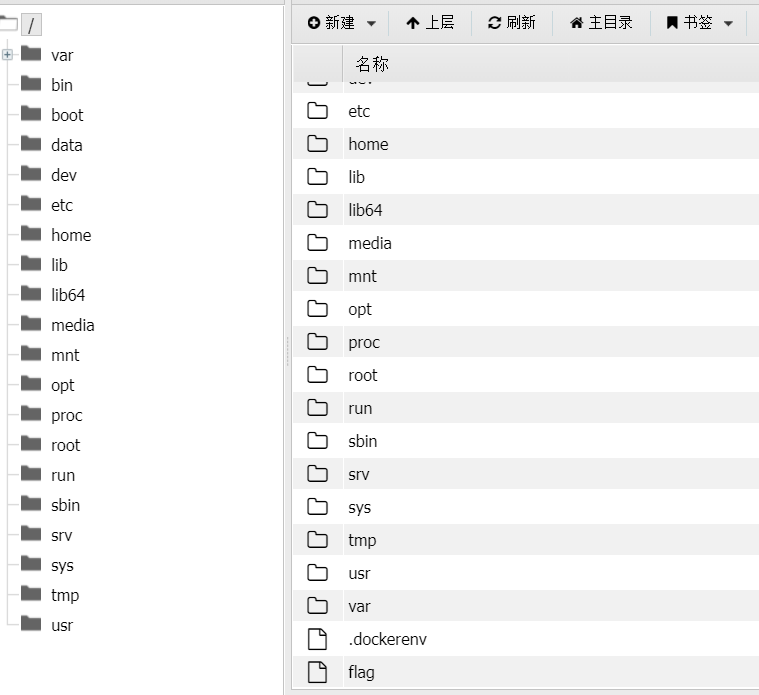
Task: Refresh the listing with 刷新
Action: click(511, 23)
